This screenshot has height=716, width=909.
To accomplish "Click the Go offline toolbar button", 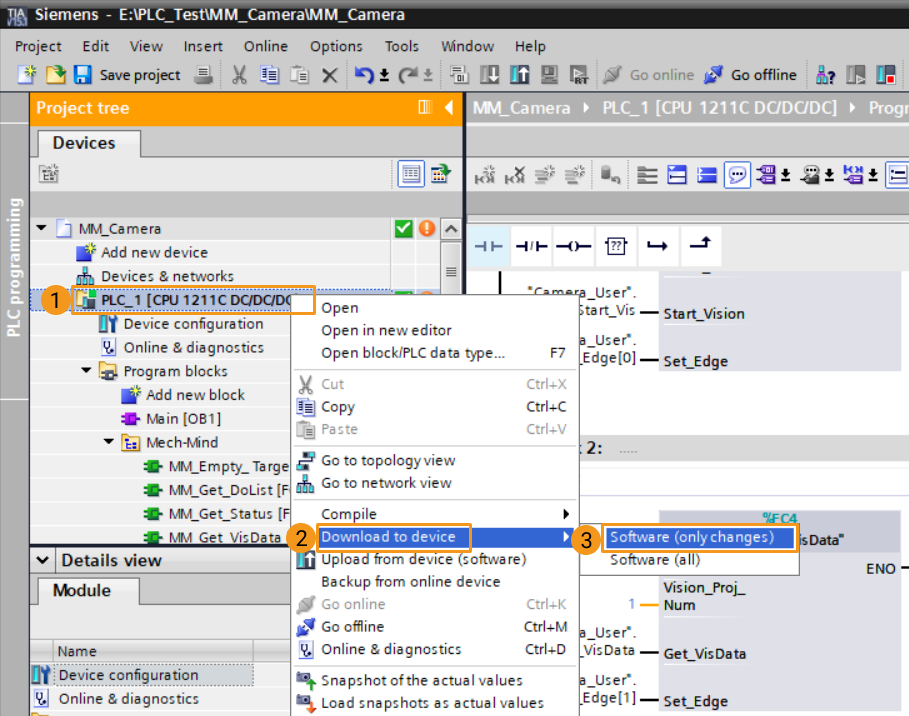I will 750,75.
